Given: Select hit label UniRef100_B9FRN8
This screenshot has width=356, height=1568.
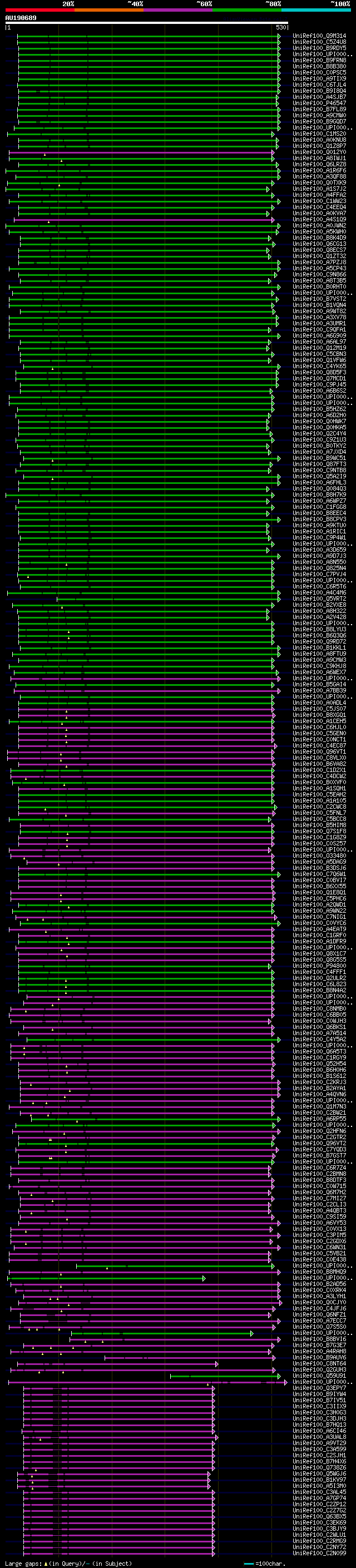Looking at the screenshot, I should coord(319,60).
